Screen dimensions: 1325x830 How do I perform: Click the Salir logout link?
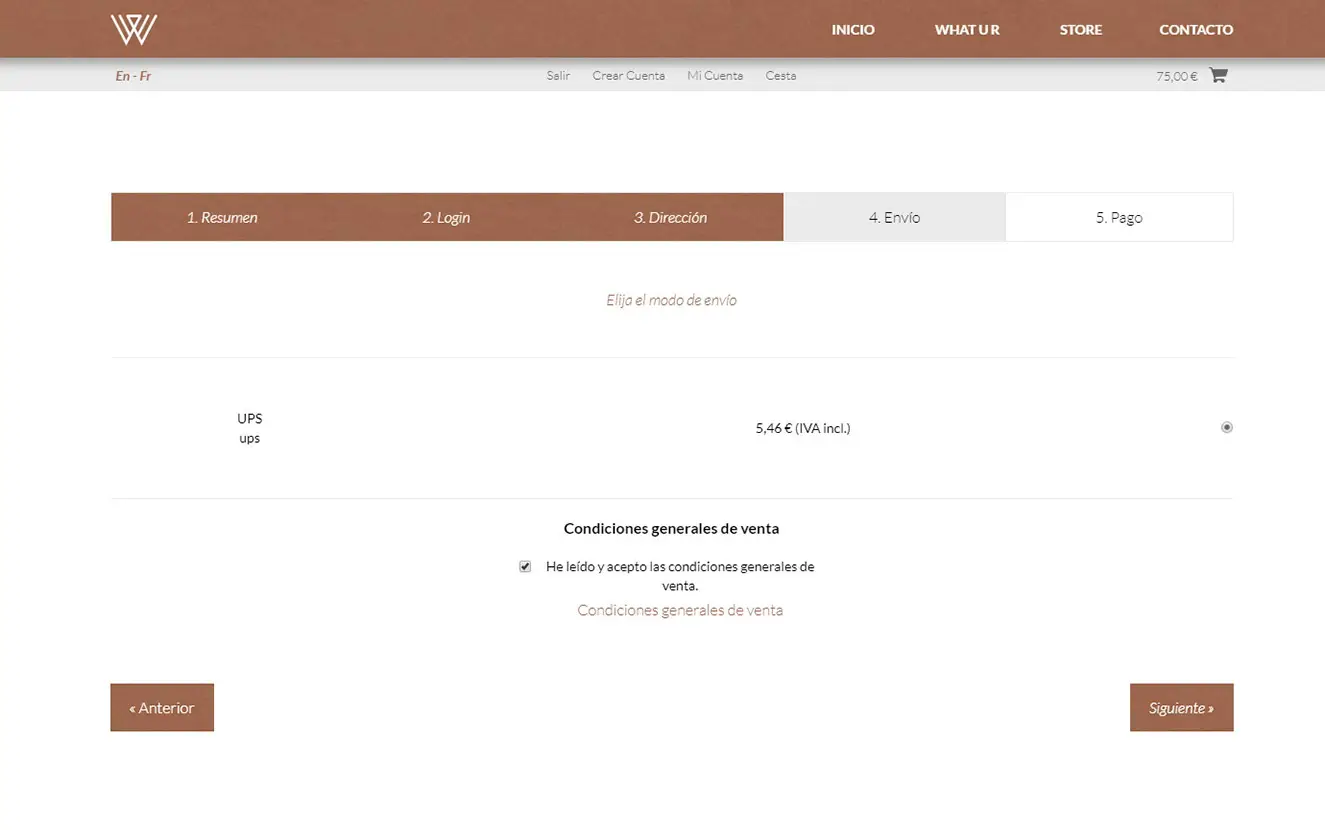tap(558, 76)
